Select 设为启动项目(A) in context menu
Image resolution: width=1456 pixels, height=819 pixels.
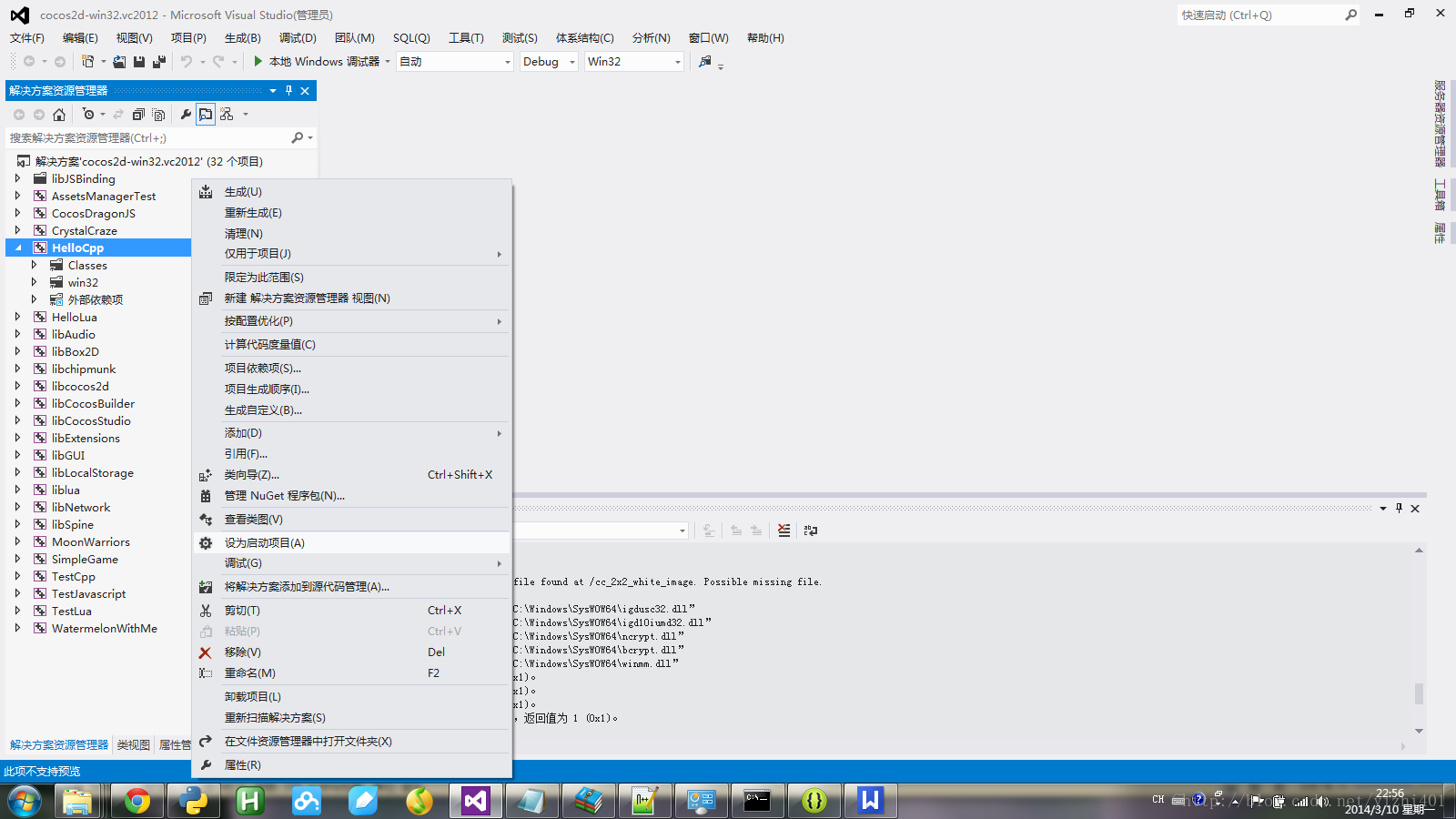point(352,542)
